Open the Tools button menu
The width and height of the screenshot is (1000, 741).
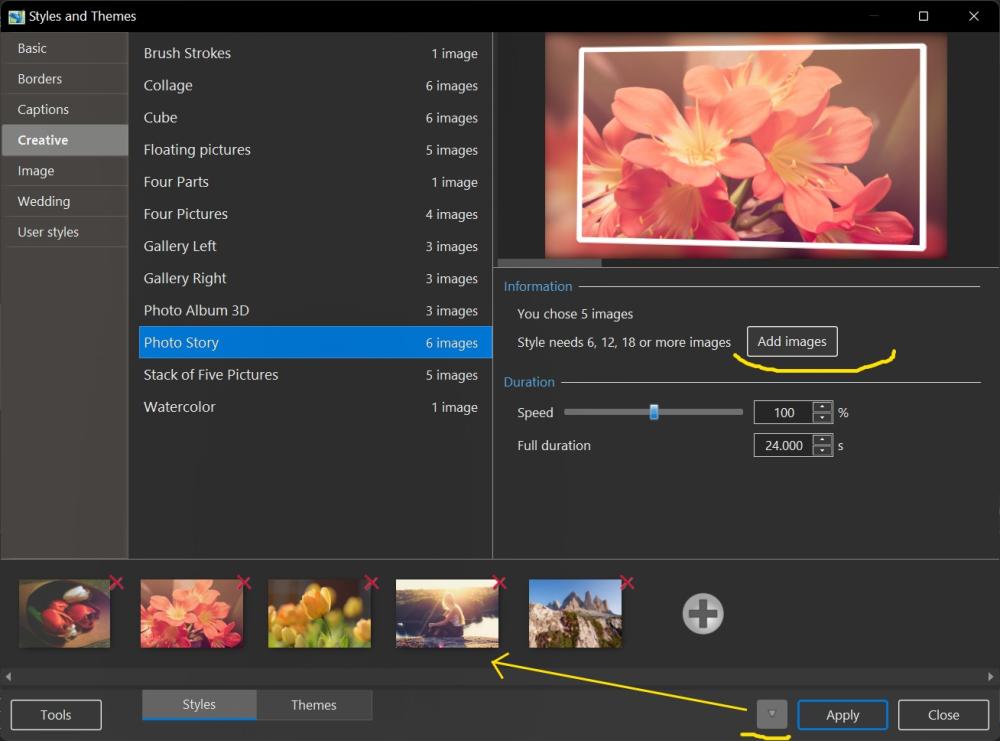[56, 715]
